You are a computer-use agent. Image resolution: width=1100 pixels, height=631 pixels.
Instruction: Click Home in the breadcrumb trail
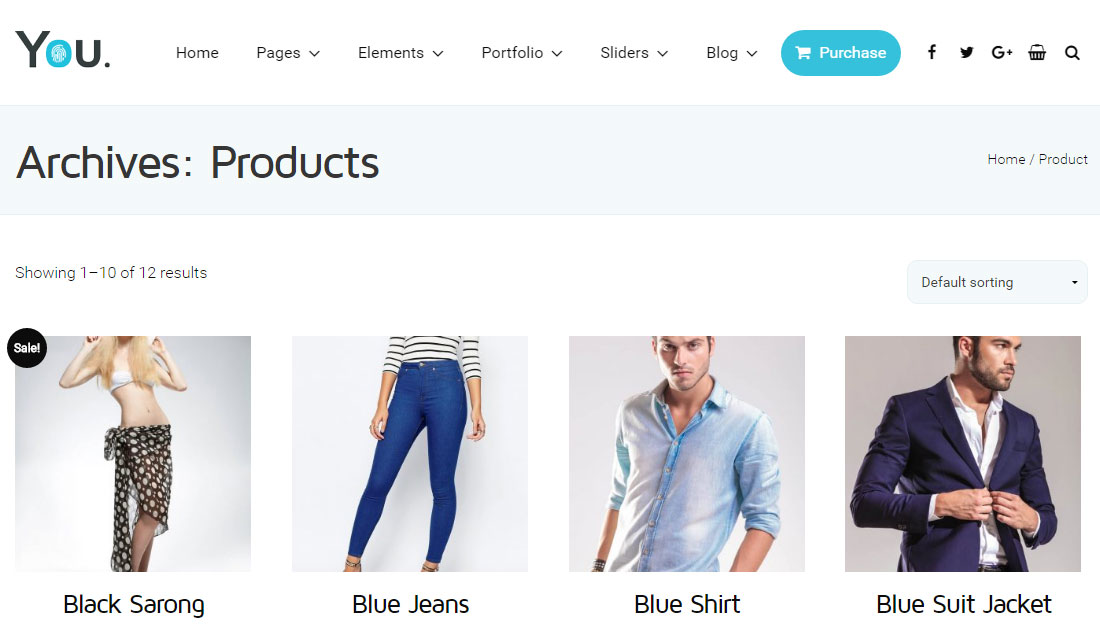[x=1006, y=159]
